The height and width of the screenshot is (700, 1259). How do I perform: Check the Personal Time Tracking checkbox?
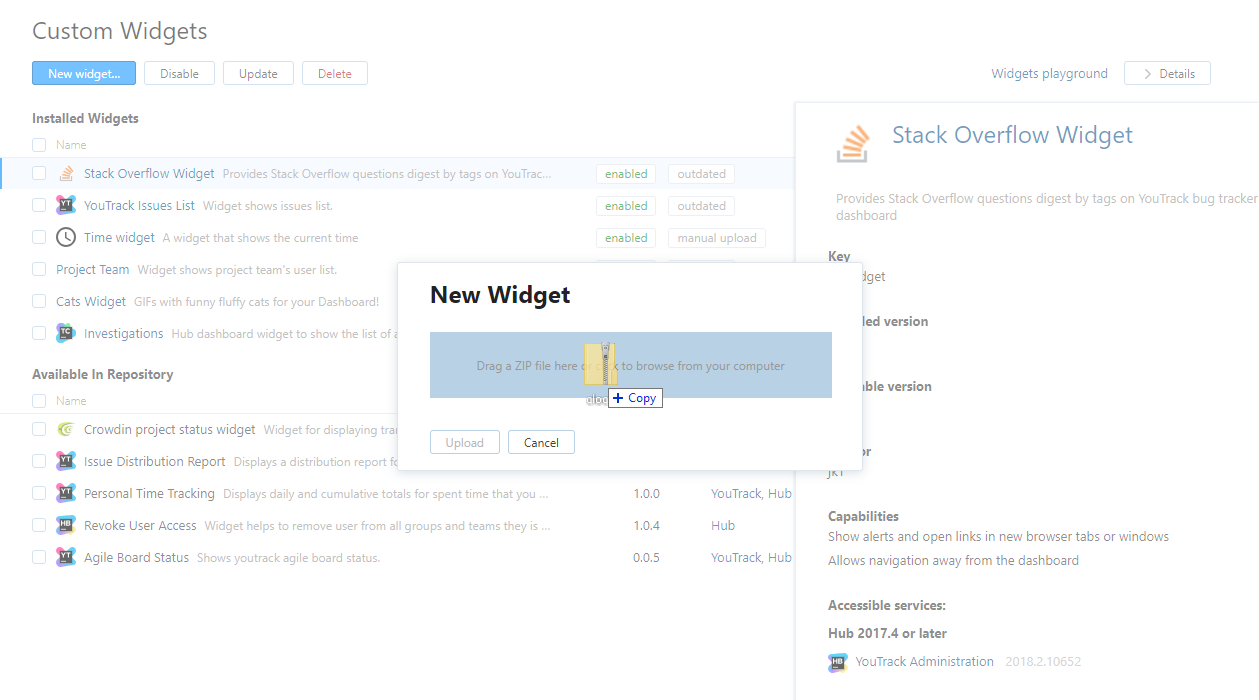[39, 493]
